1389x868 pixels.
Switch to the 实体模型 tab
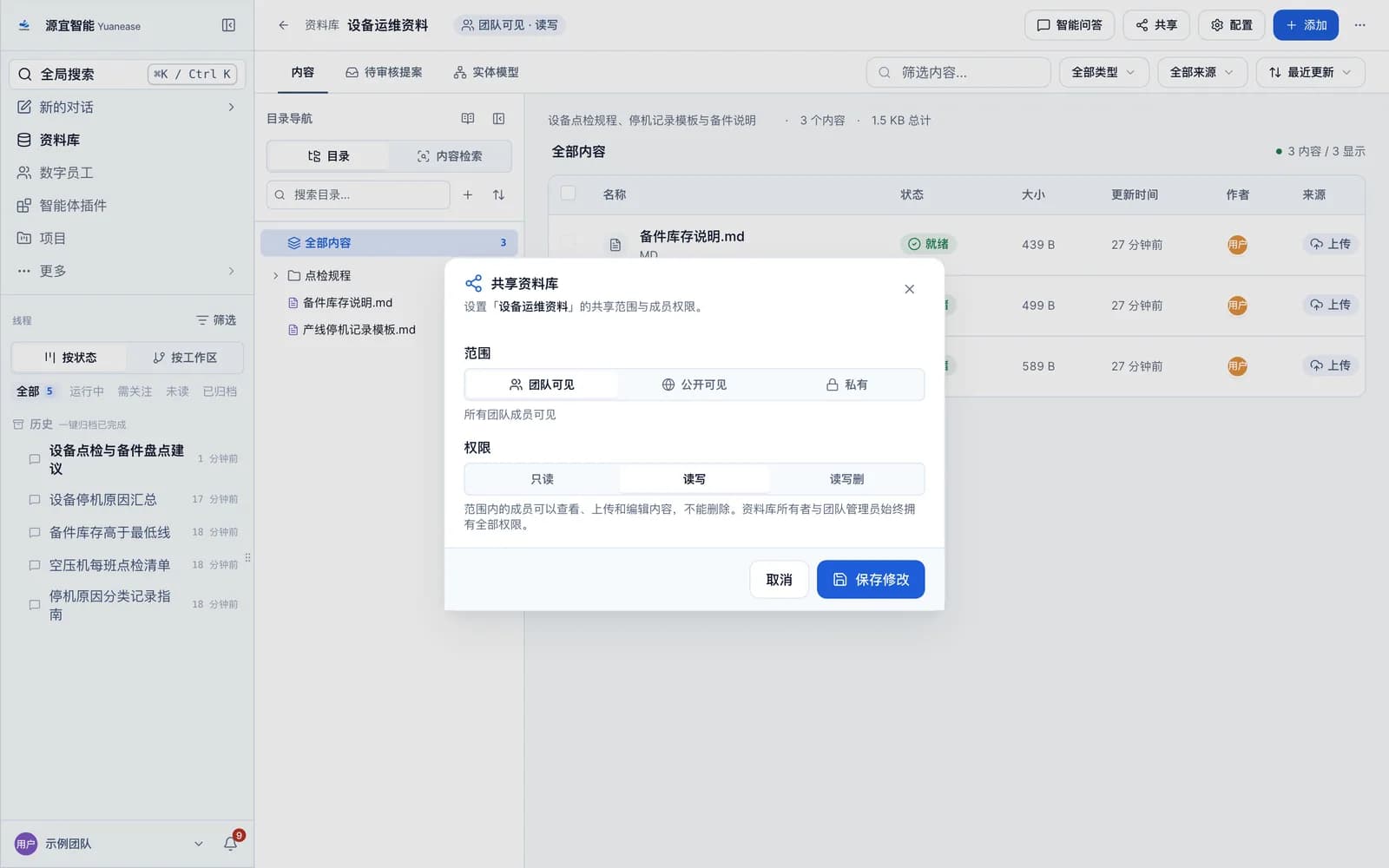point(486,72)
